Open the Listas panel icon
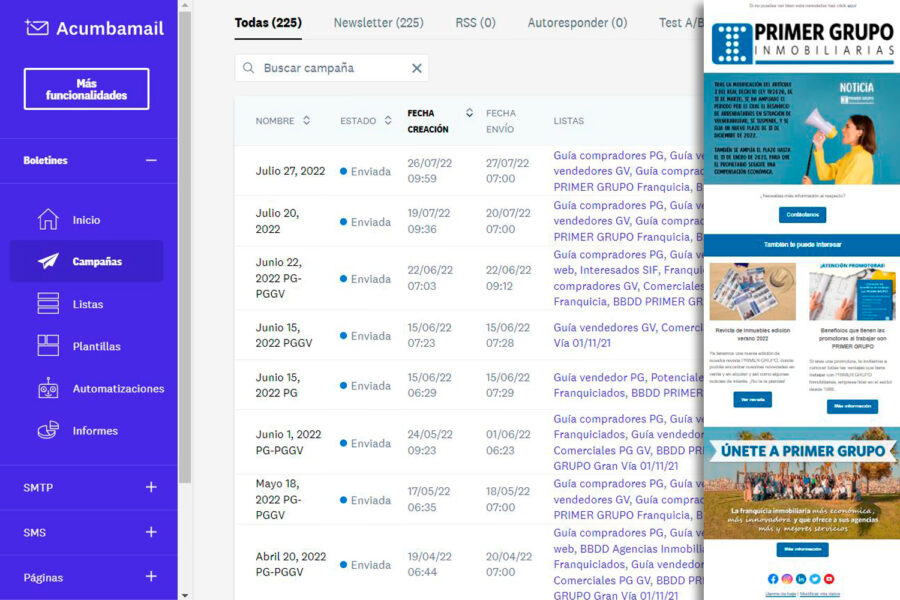The height and width of the screenshot is (600, 900). pyautogui.click(x=48, y=302)
